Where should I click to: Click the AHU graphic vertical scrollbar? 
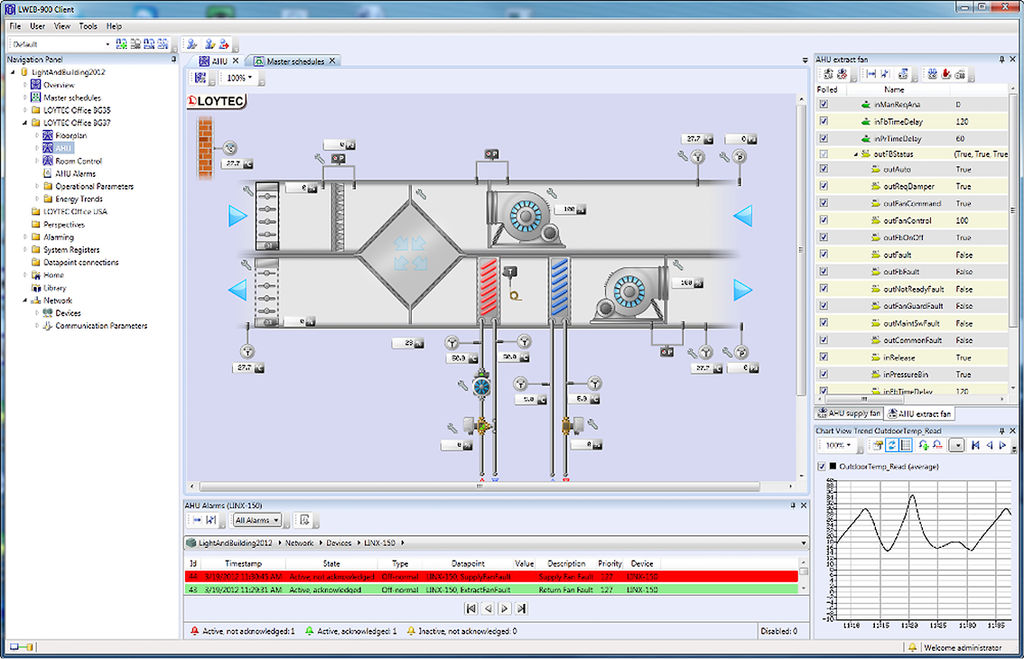pos(801,248)
